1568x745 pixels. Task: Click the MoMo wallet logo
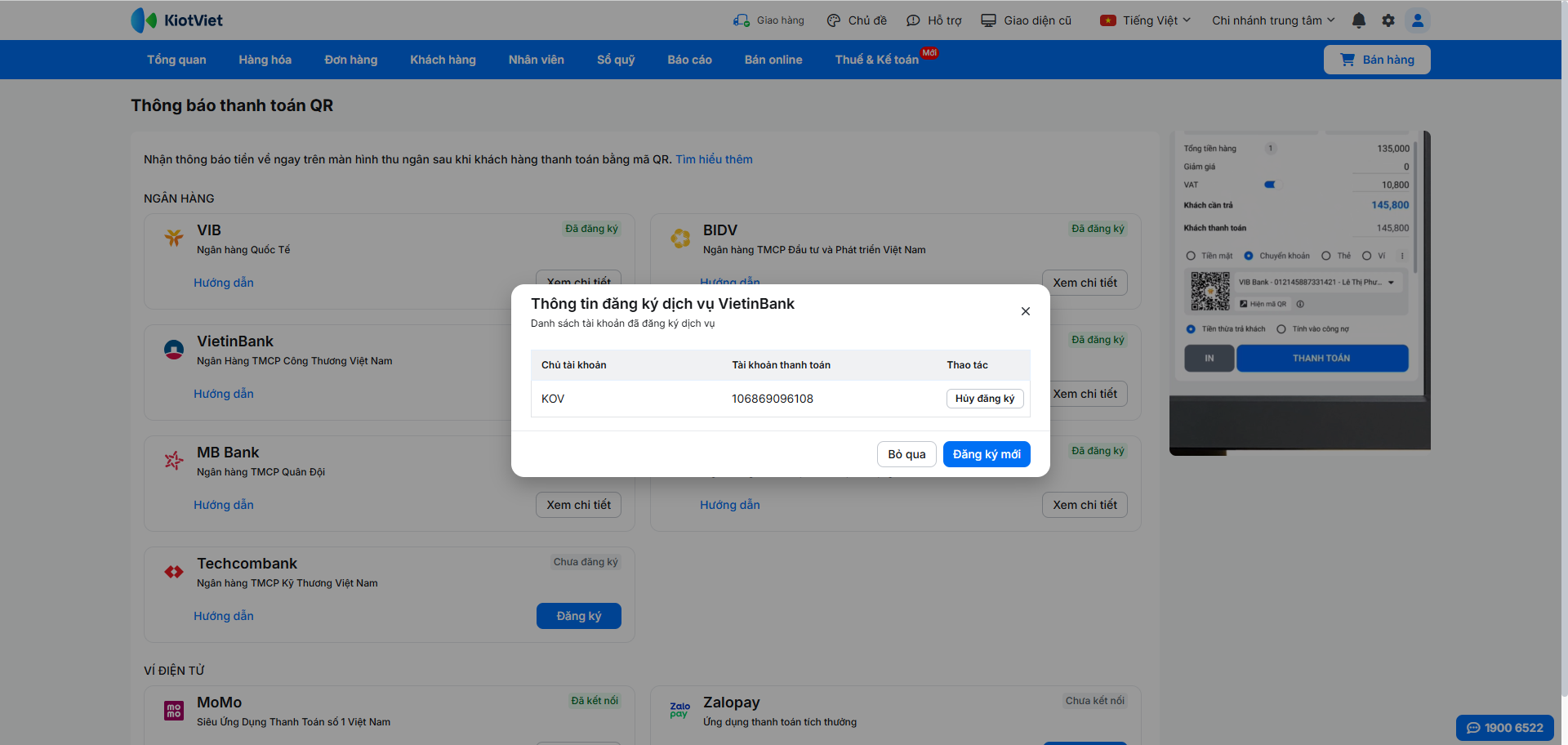[174, 711]
